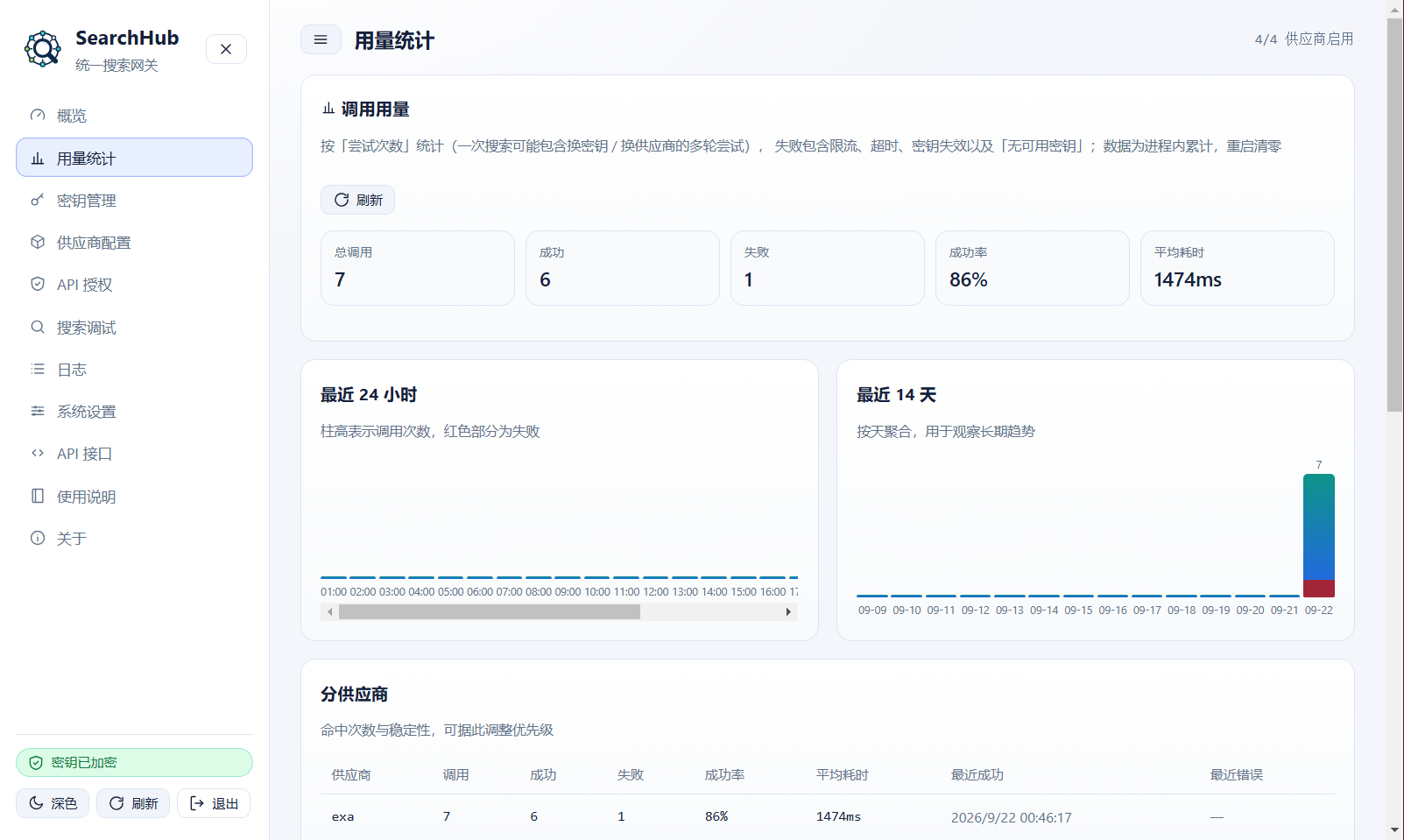This screenshot has height=840, width=1404.
Task: Click the 成功 stat card
Action: (623, 268)
